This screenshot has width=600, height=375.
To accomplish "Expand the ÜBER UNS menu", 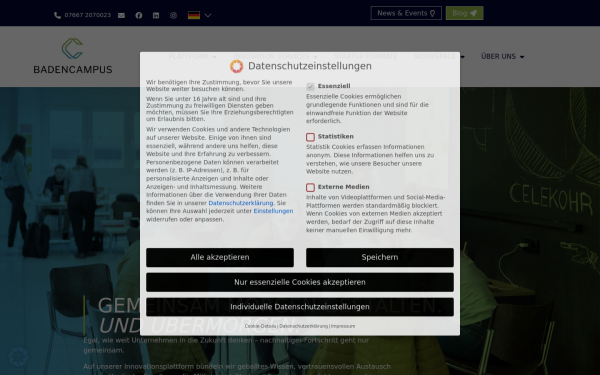I will click(502, 57).
